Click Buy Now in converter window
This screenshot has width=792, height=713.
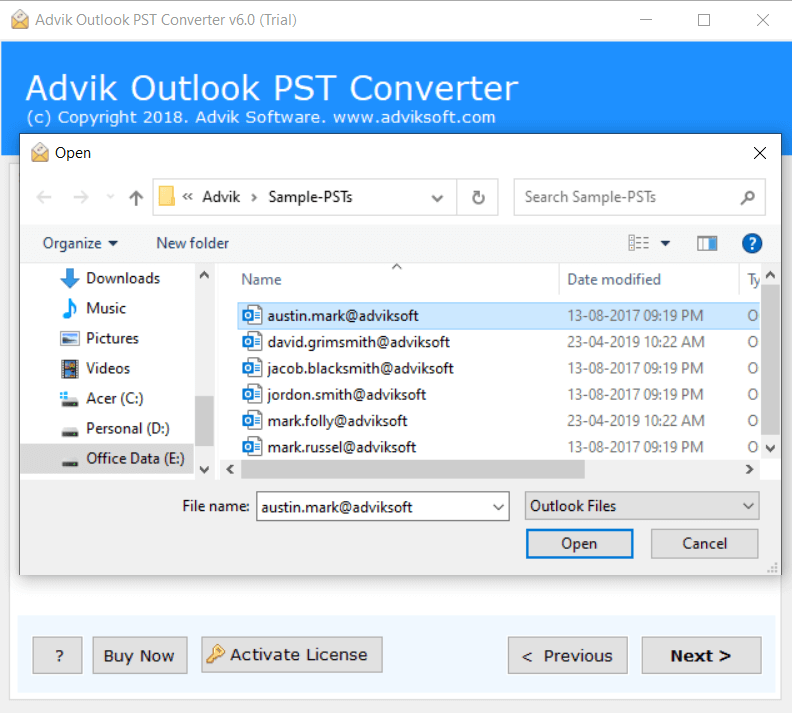click(x=140, y=655)
